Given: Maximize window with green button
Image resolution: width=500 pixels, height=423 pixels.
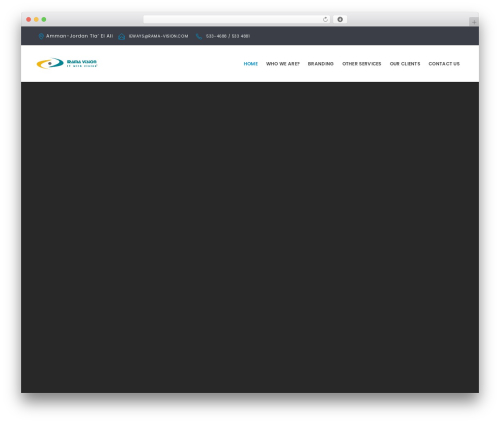Looking at the screenshot, I should coord(44,19).
